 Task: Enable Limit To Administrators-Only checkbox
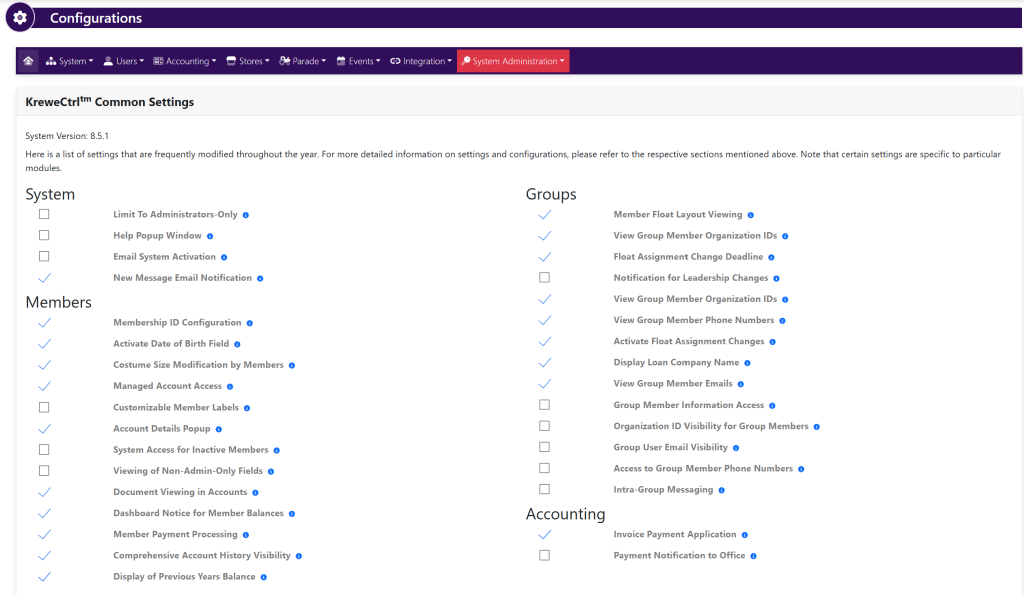coord(44,214)
